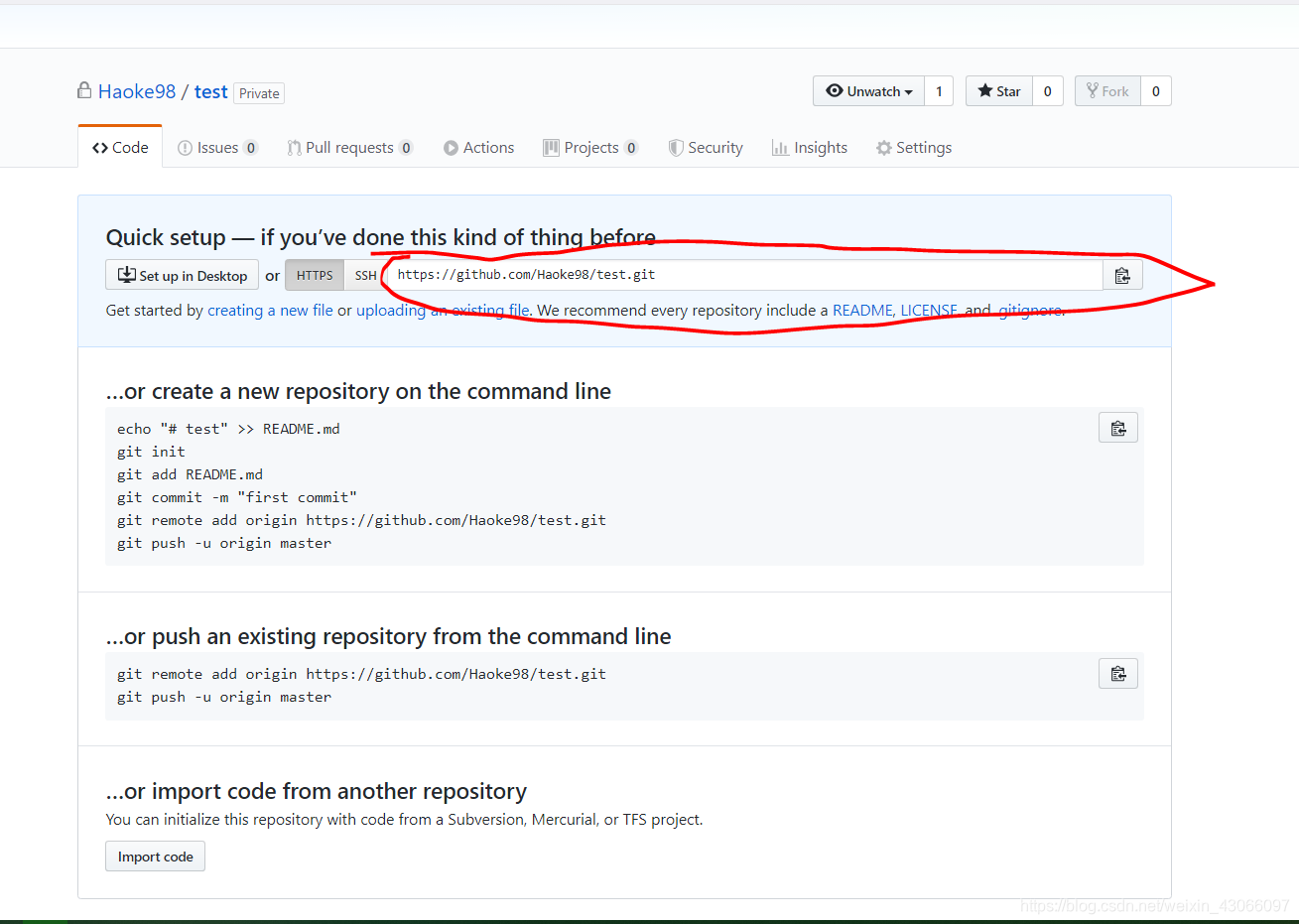
Task: Click the Private badge label
Action: 259,93
